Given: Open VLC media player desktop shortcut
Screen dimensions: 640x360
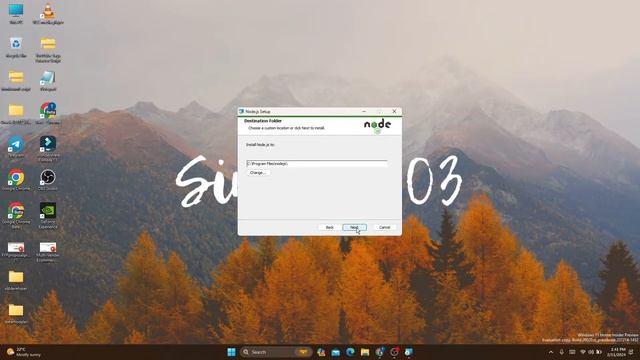Looking at the screenshot, I should [48, 13].
